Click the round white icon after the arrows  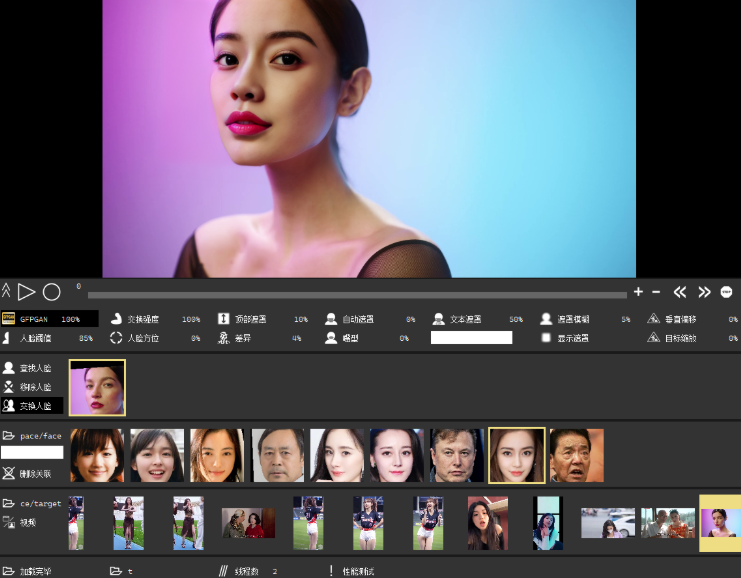726,292
